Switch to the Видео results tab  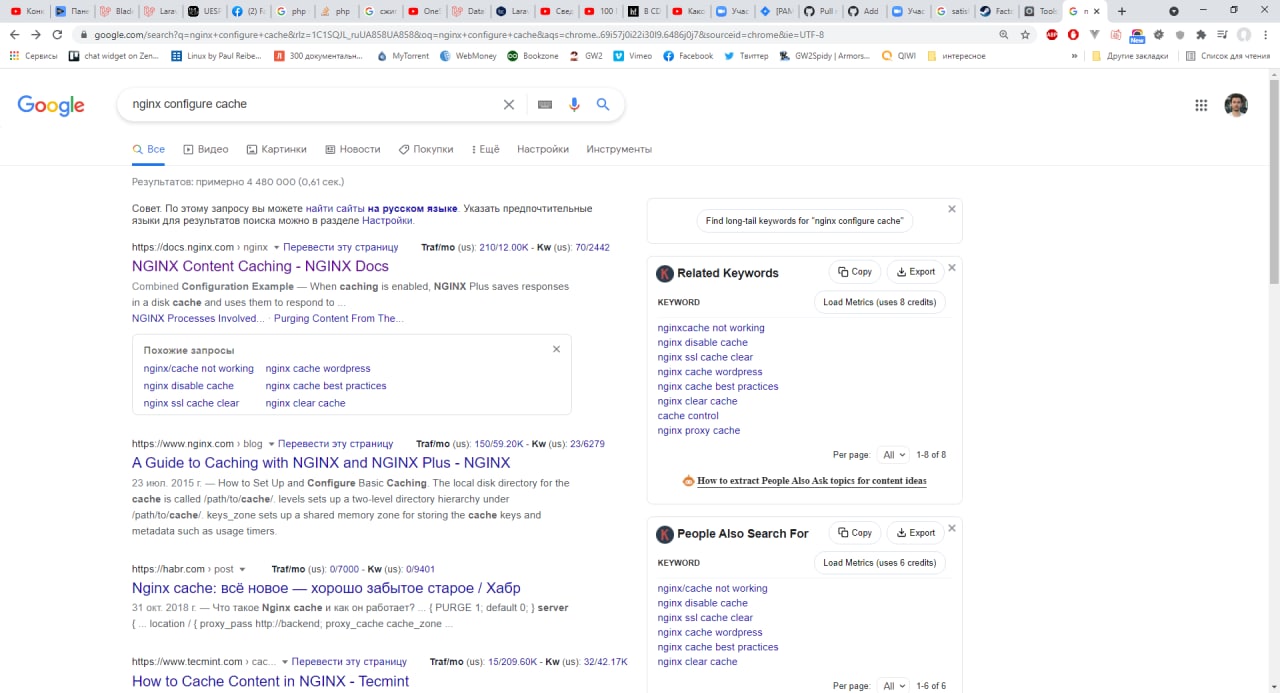click(206, 149)
